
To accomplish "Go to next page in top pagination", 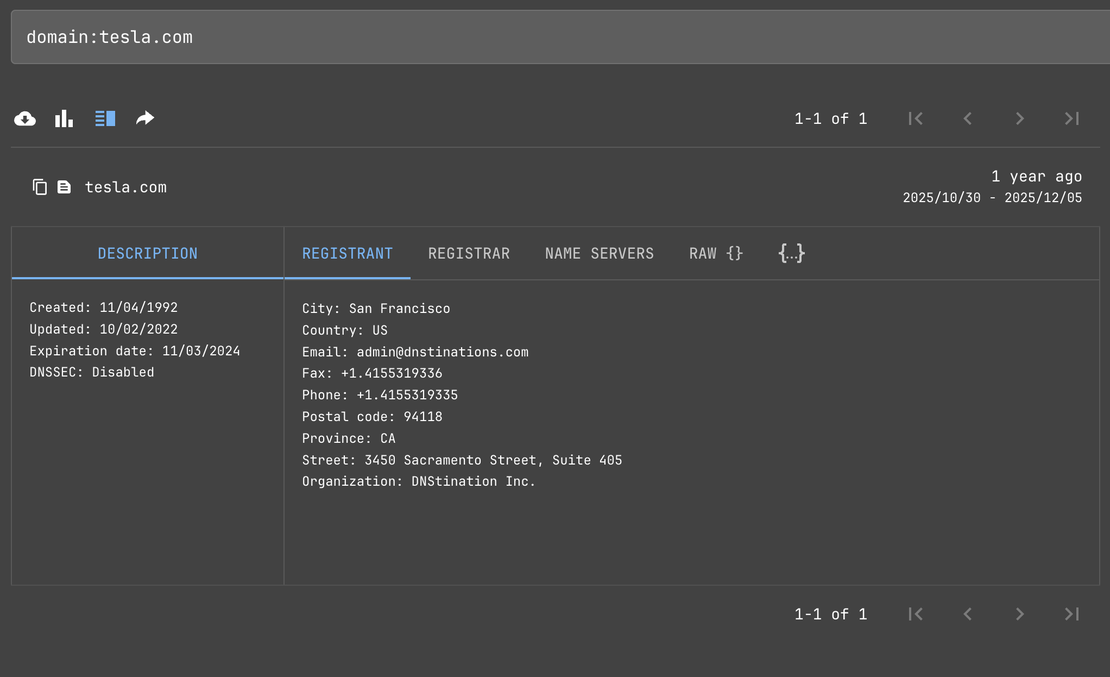I will [1019, 119].
